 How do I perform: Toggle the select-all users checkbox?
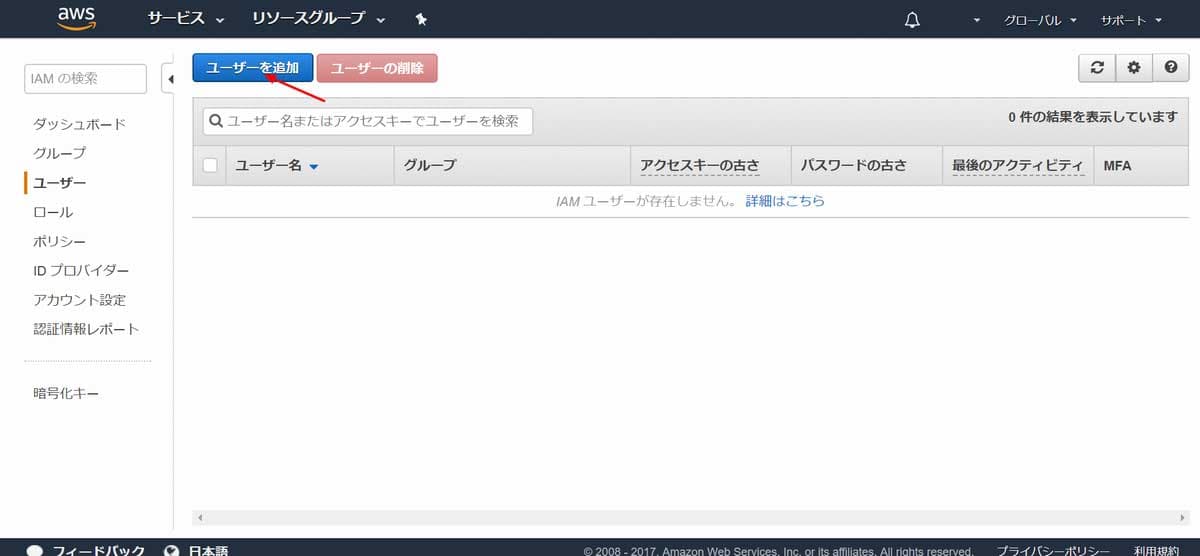pyautogui.click(x=210, y=165)
